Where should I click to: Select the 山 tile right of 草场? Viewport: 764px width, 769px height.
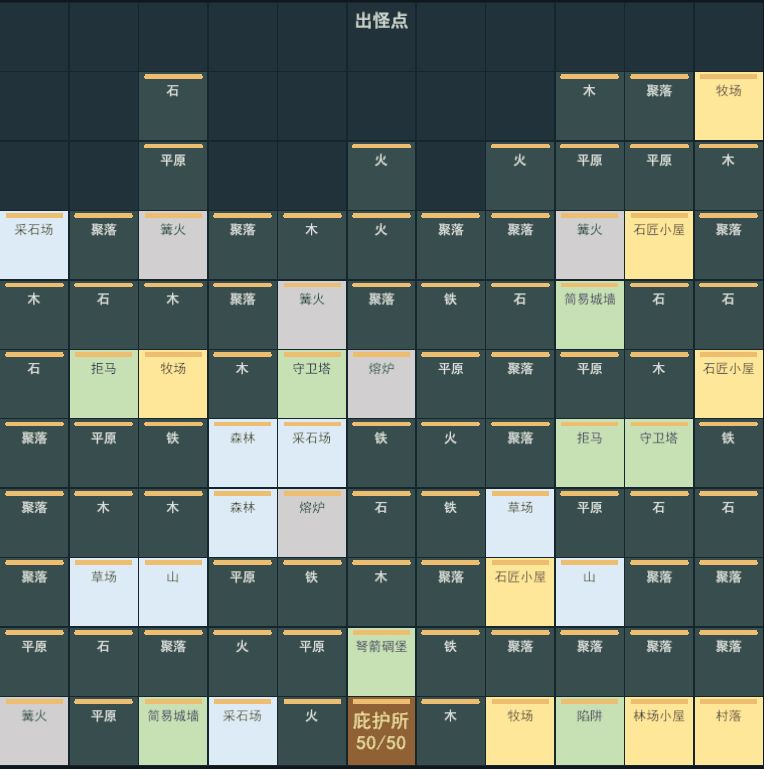click(173, 592)
